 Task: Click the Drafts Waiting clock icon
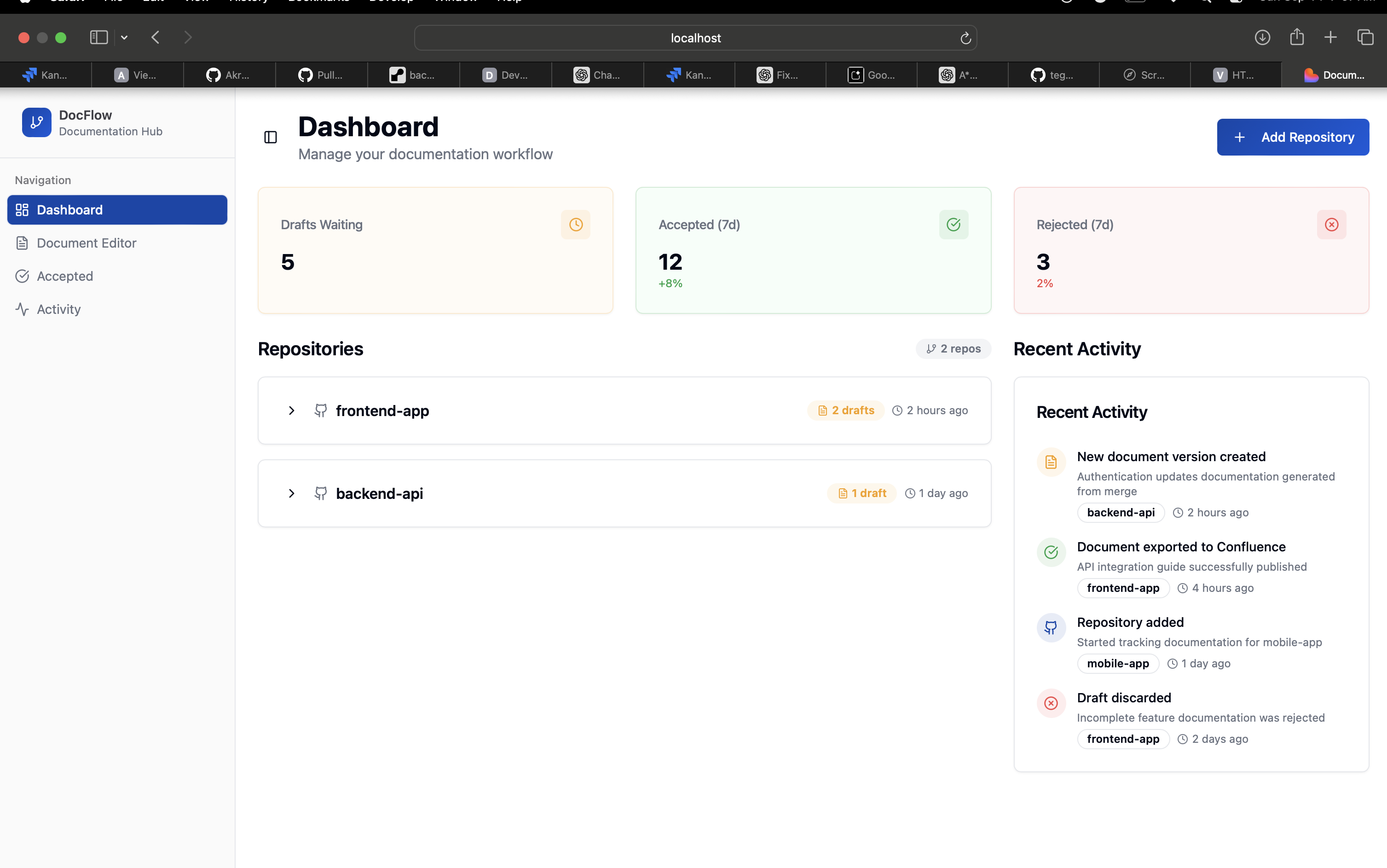pyautogui.click(x=576, y=225)
